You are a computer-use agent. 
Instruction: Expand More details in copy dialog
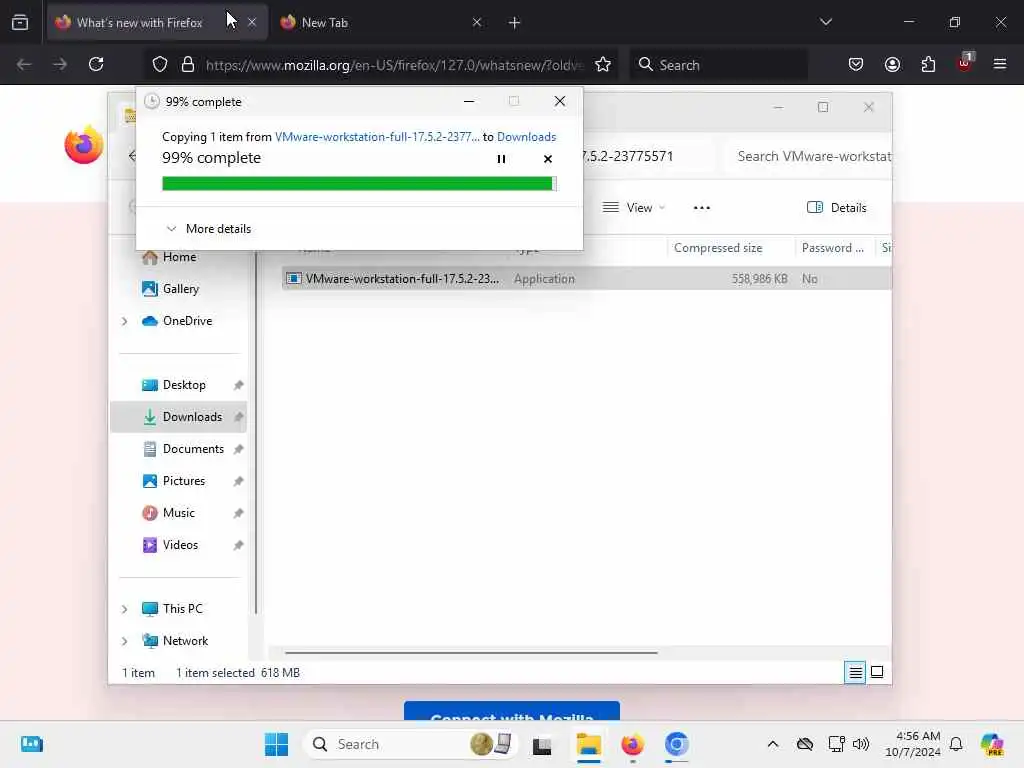tap(209, 229)
